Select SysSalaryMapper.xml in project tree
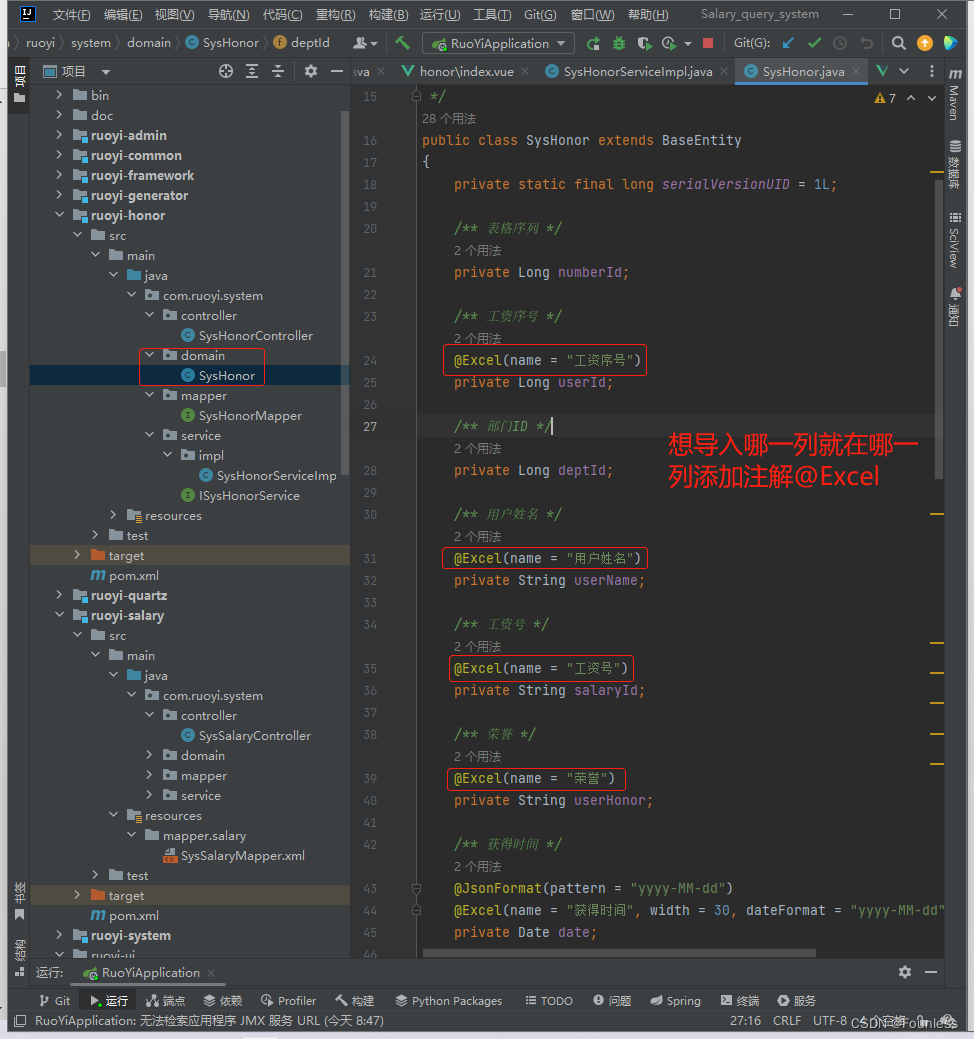The width and height of the screenshot is (974, 1039). [242, 855]
